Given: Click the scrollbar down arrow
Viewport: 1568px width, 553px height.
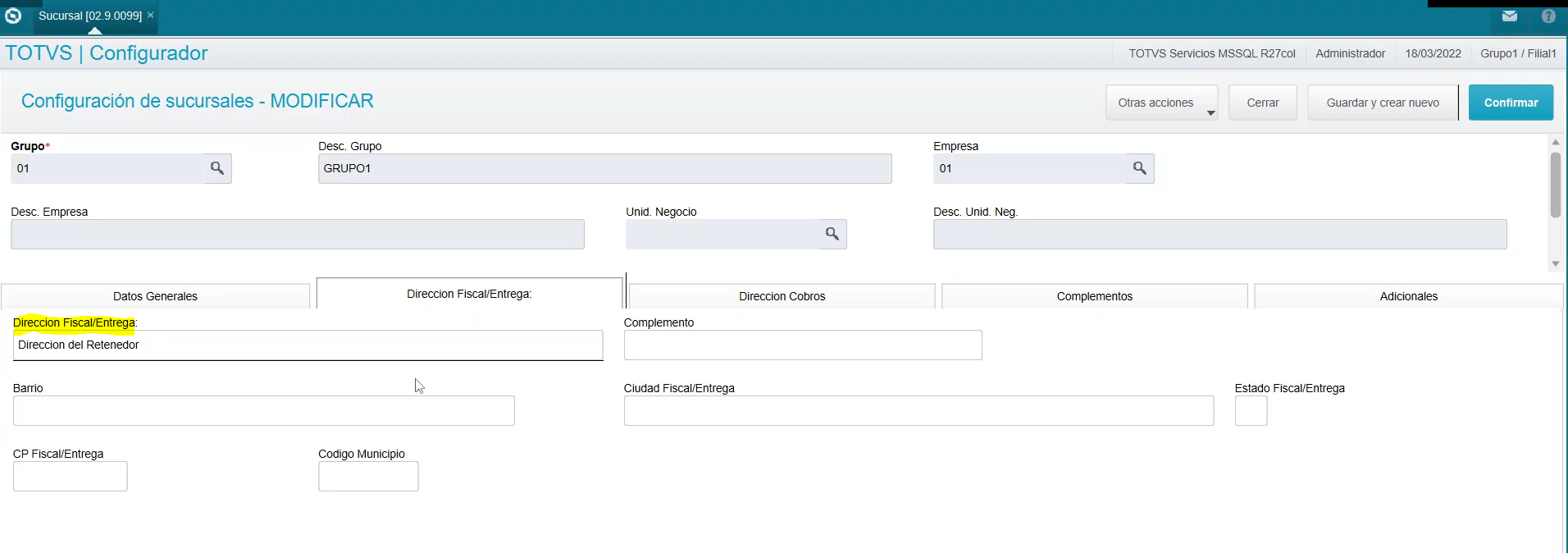Looking at the screenshot, I should pos(1555,264).
